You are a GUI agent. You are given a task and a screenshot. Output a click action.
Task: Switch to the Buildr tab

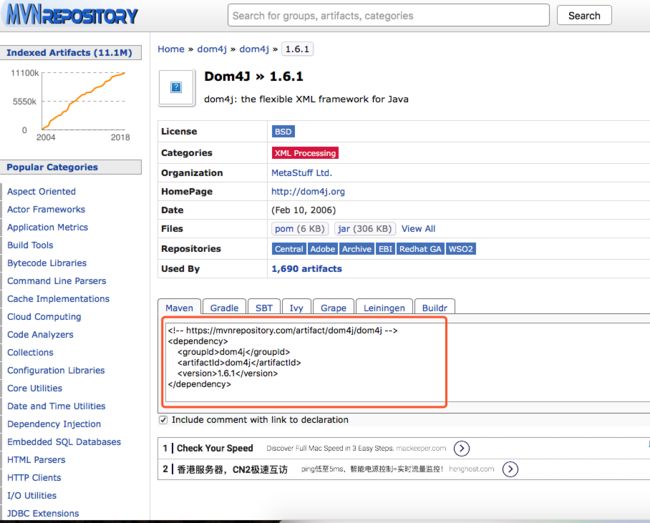(x=434, y=308)
